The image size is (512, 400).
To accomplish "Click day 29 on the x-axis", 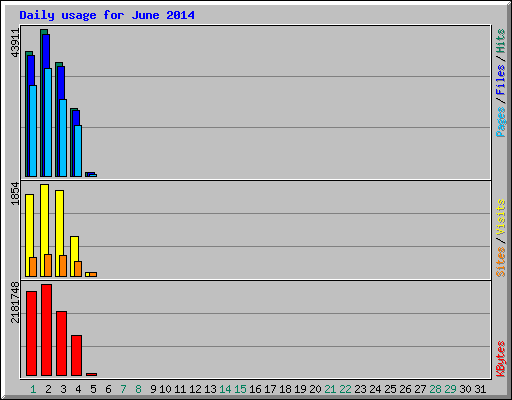I will click(x=450, y=389).
